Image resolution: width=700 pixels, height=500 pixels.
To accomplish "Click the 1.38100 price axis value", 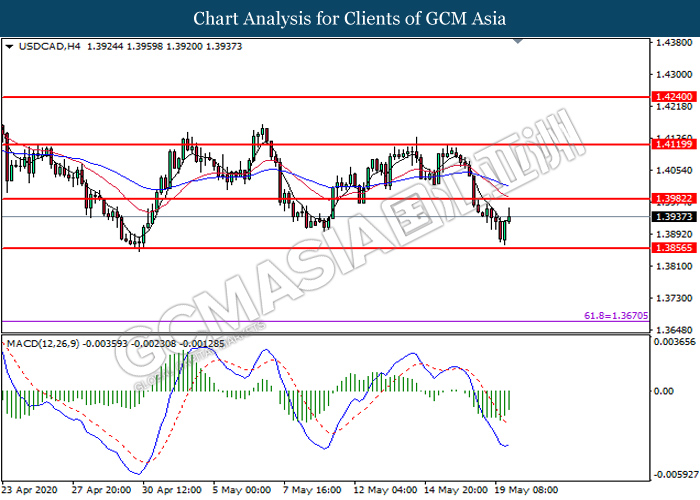I will point(674,267).
